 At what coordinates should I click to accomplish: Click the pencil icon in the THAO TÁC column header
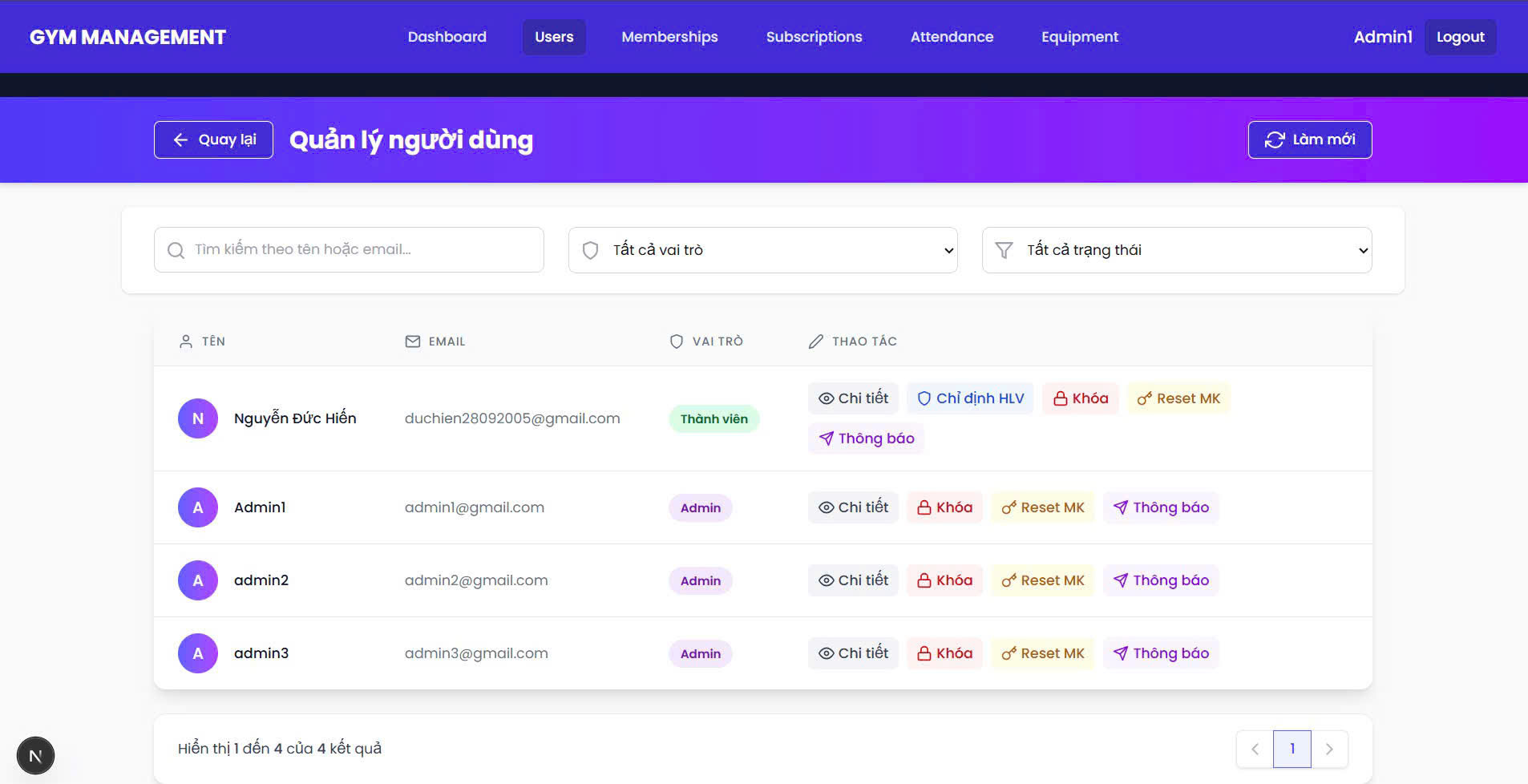(x=816, y=341)
